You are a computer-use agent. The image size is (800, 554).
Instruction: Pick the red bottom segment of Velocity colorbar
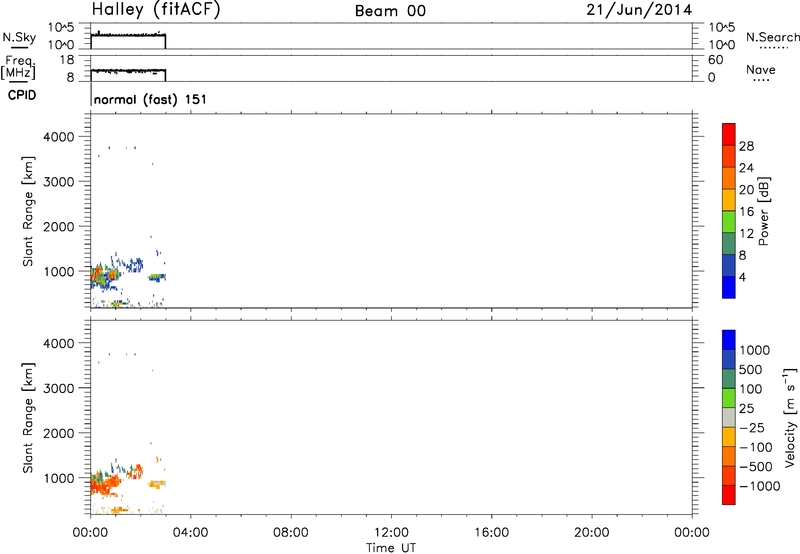pyautogui.click(x=729, y=495)
